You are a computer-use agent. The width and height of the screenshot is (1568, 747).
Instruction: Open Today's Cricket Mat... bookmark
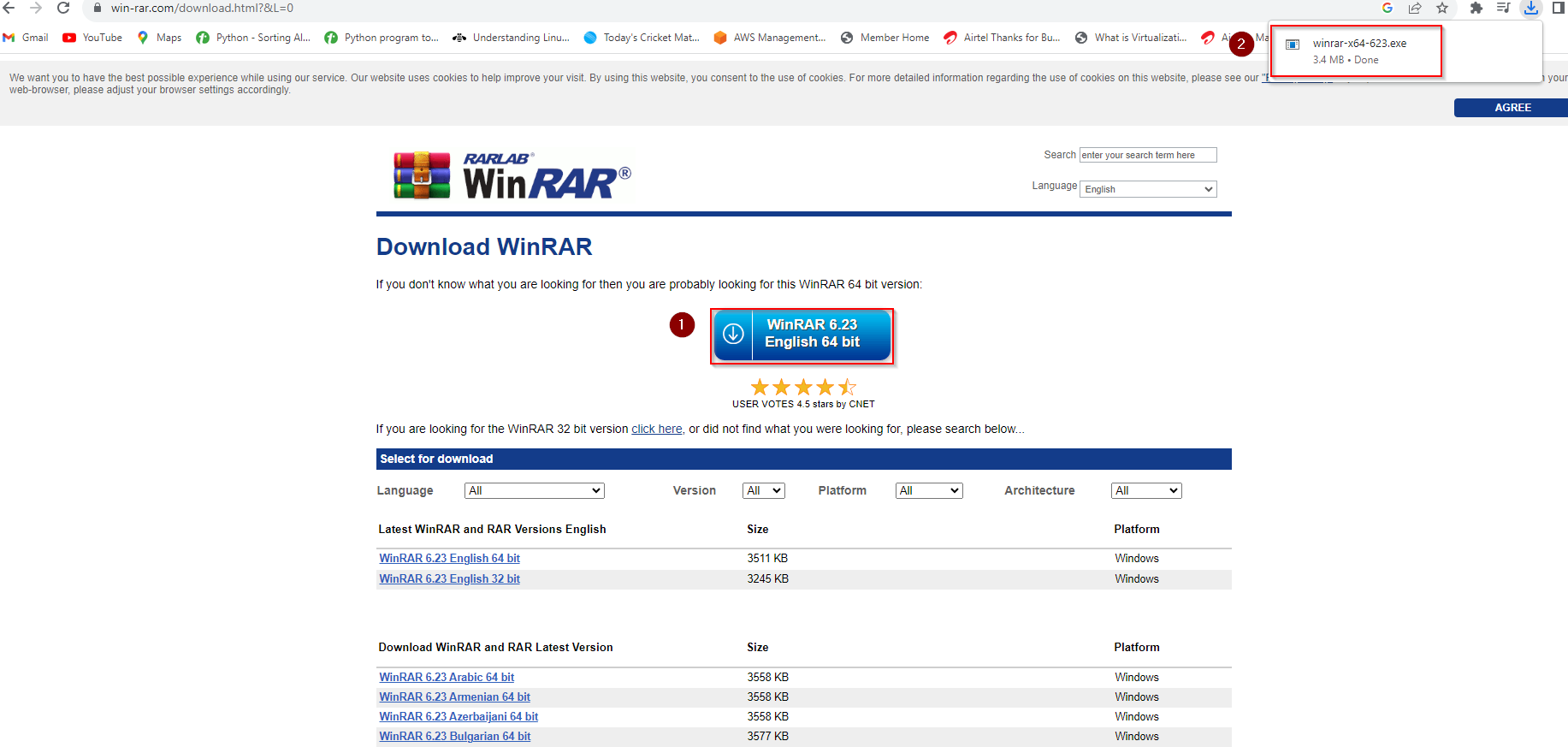tap(642, 38)
